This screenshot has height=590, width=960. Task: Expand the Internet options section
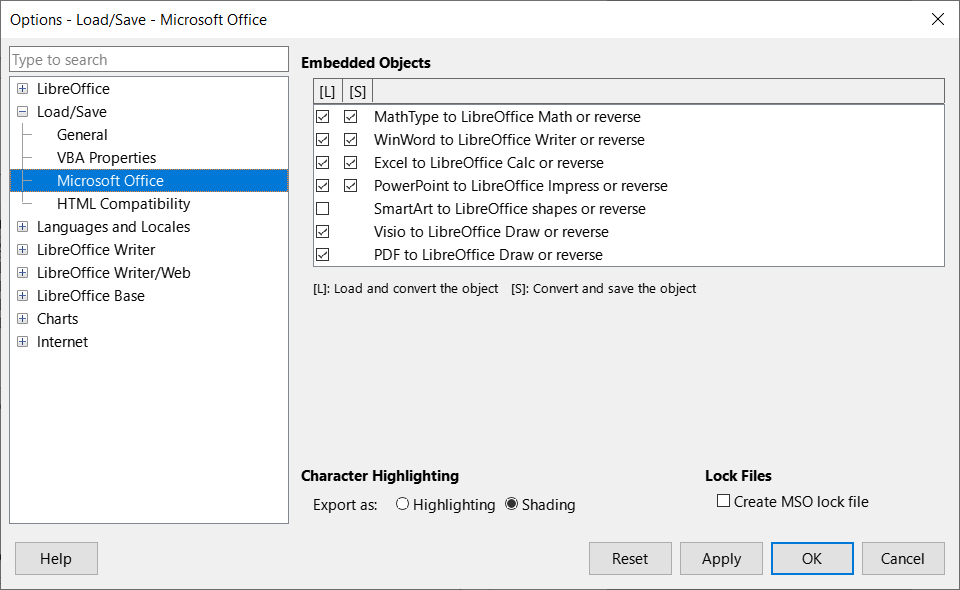click(x=22, y=341)
